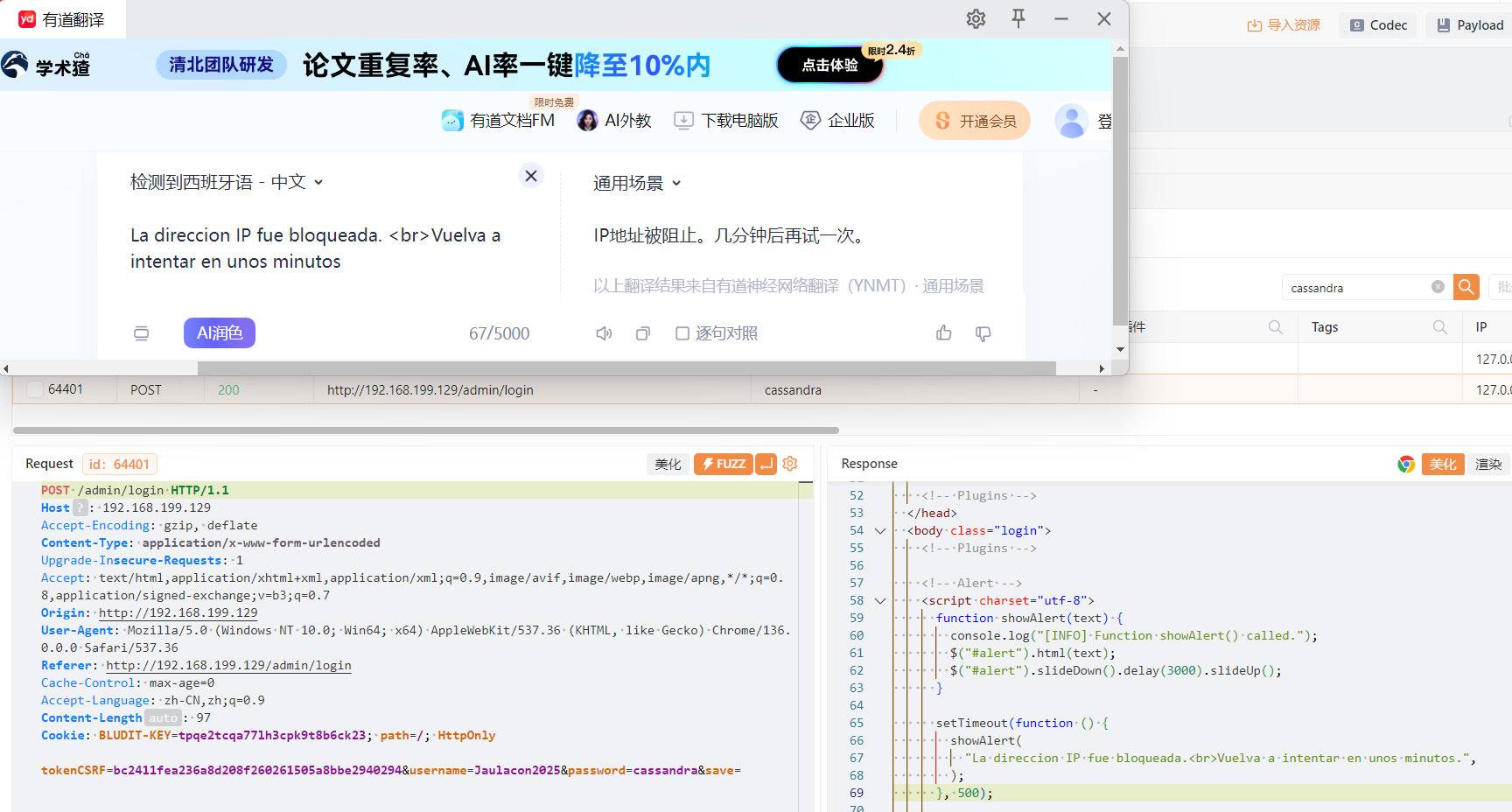Click the 有道文档FM icon

point(452,121)
